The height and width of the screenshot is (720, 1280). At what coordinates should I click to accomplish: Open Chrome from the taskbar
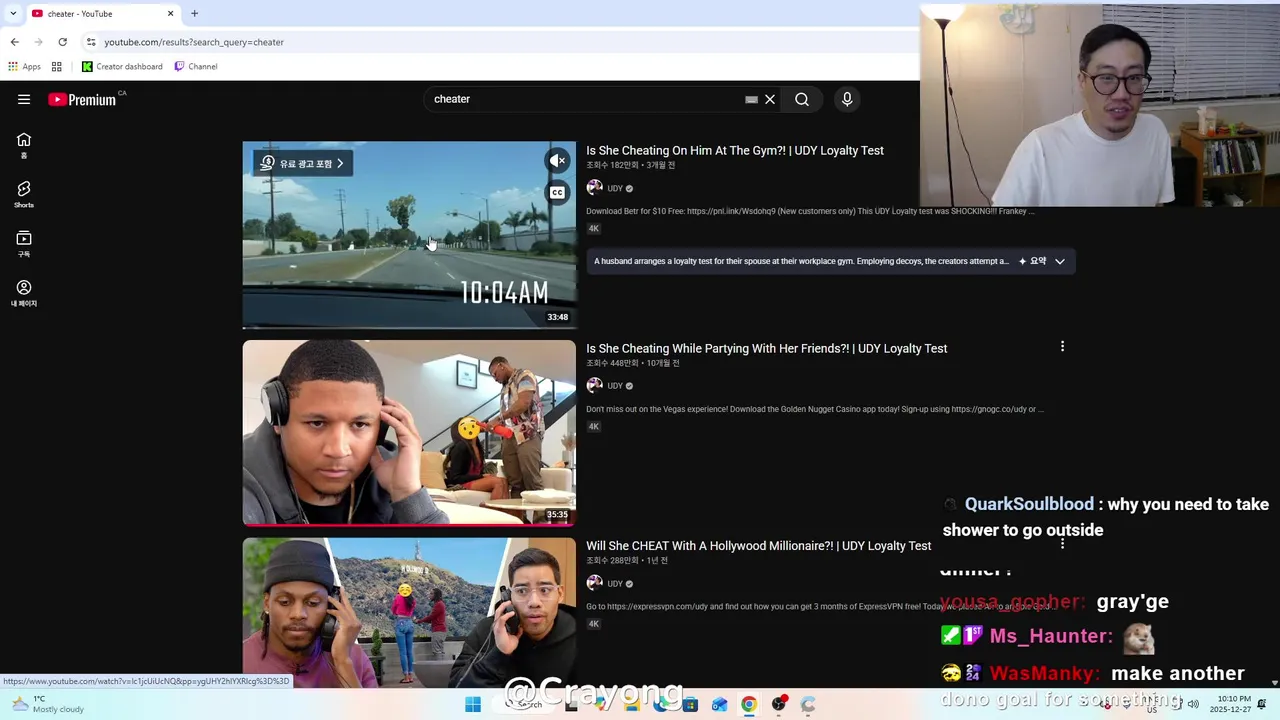(748, 704)
